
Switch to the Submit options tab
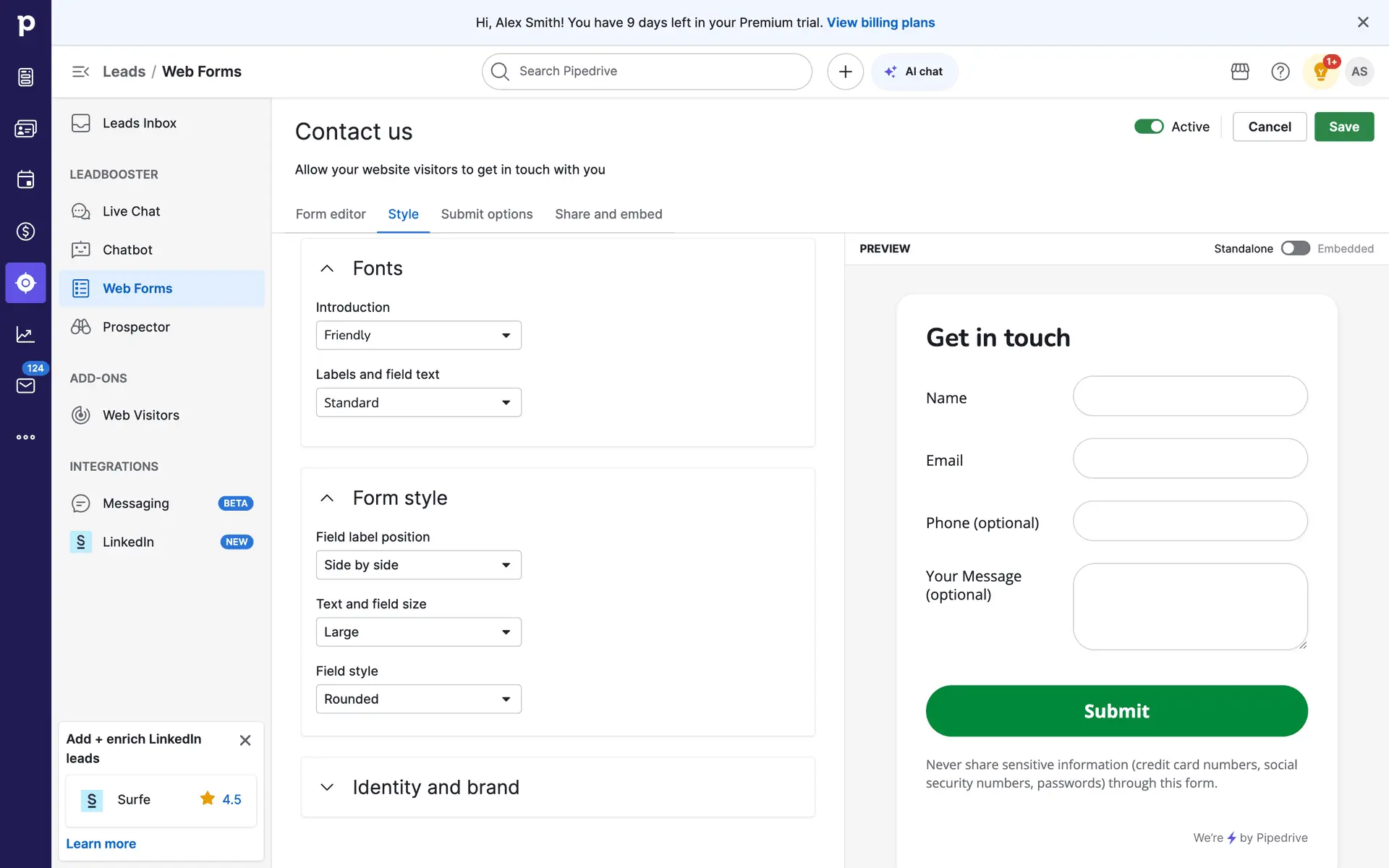pos(486,214)
